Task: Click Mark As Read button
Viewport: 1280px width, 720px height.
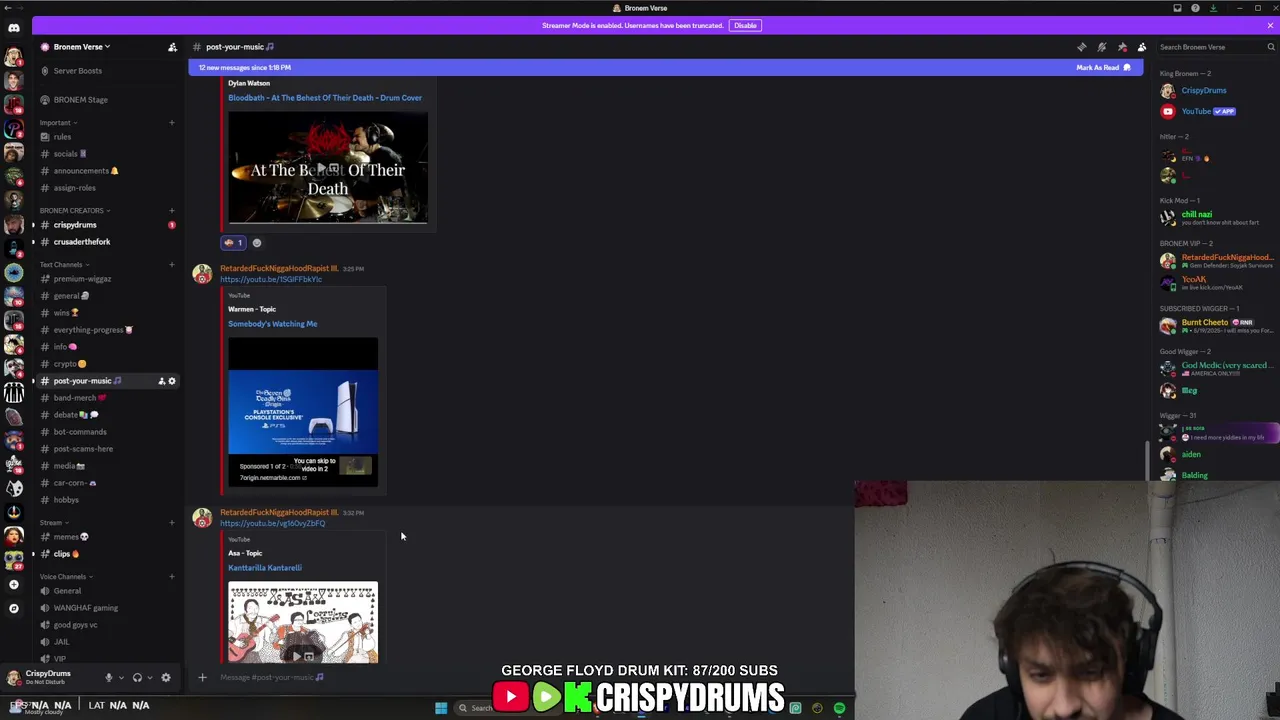Action: click(1103, 67)
